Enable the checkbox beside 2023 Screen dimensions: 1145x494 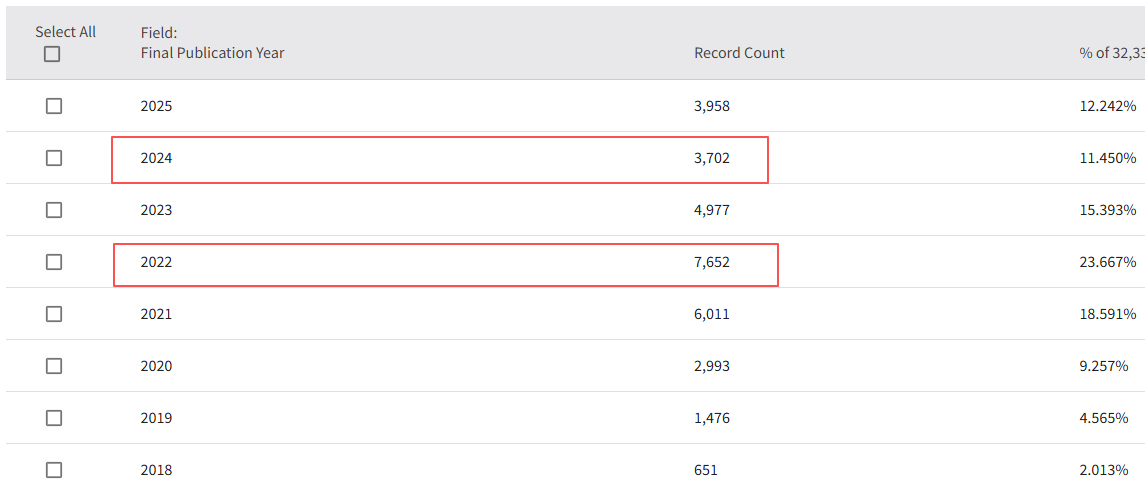(54, 210)
